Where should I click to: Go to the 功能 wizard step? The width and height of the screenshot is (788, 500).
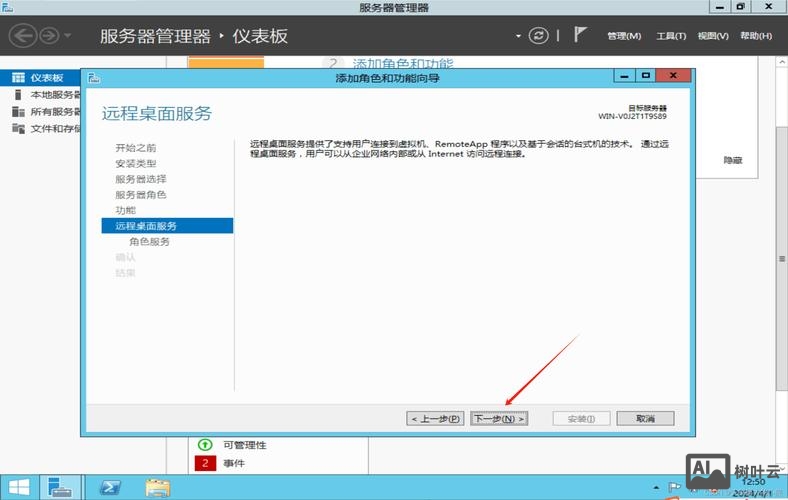[x=126, y=210]
